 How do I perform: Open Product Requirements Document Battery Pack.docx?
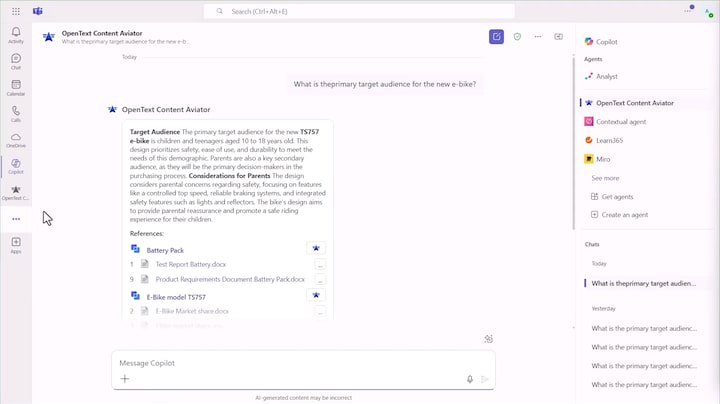tap(230, 279)
